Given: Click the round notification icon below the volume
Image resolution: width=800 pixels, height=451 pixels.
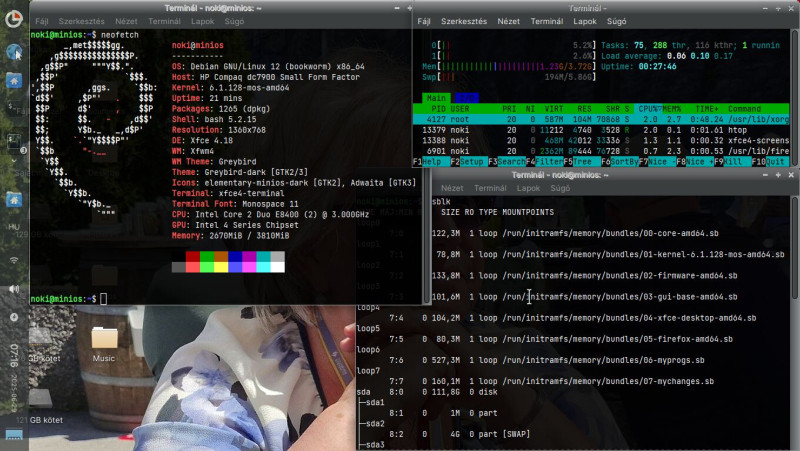Looking at the screenshot, I should pyautogui.click(x=14, y=317).
